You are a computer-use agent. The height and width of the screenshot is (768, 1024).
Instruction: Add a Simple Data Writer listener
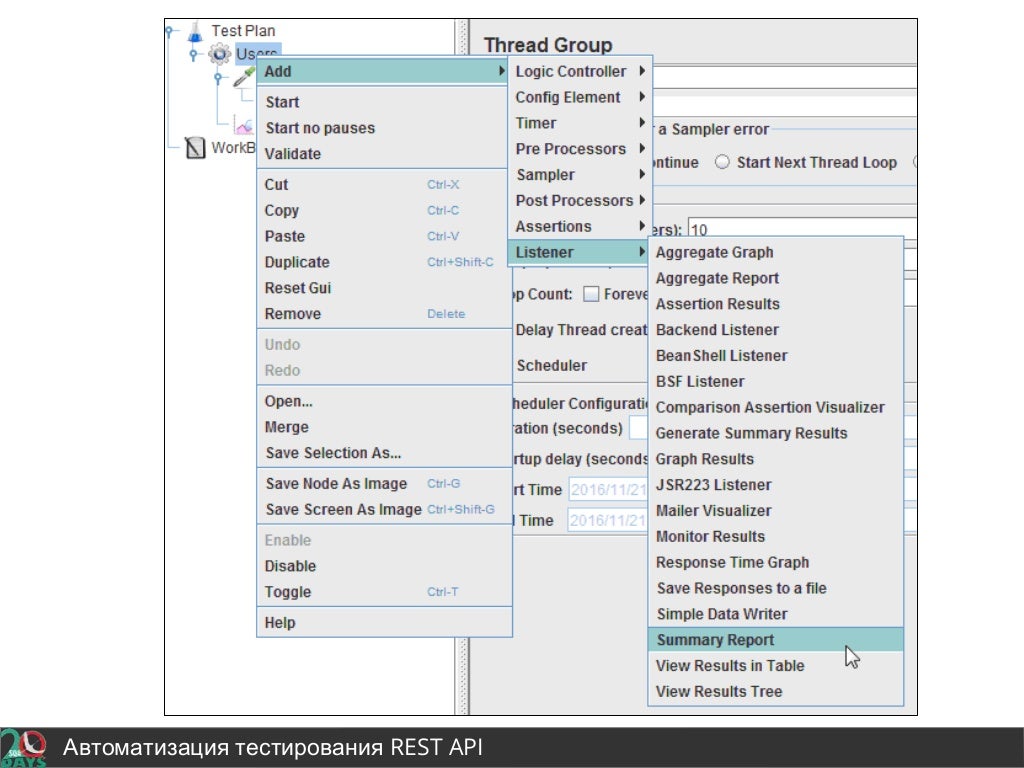point(776,615)
